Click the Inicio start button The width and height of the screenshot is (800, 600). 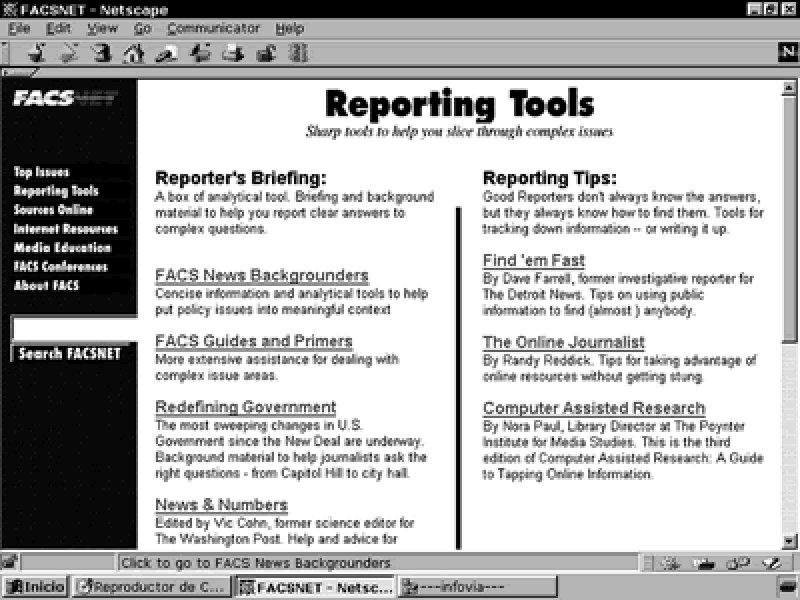tap(35, 587)
